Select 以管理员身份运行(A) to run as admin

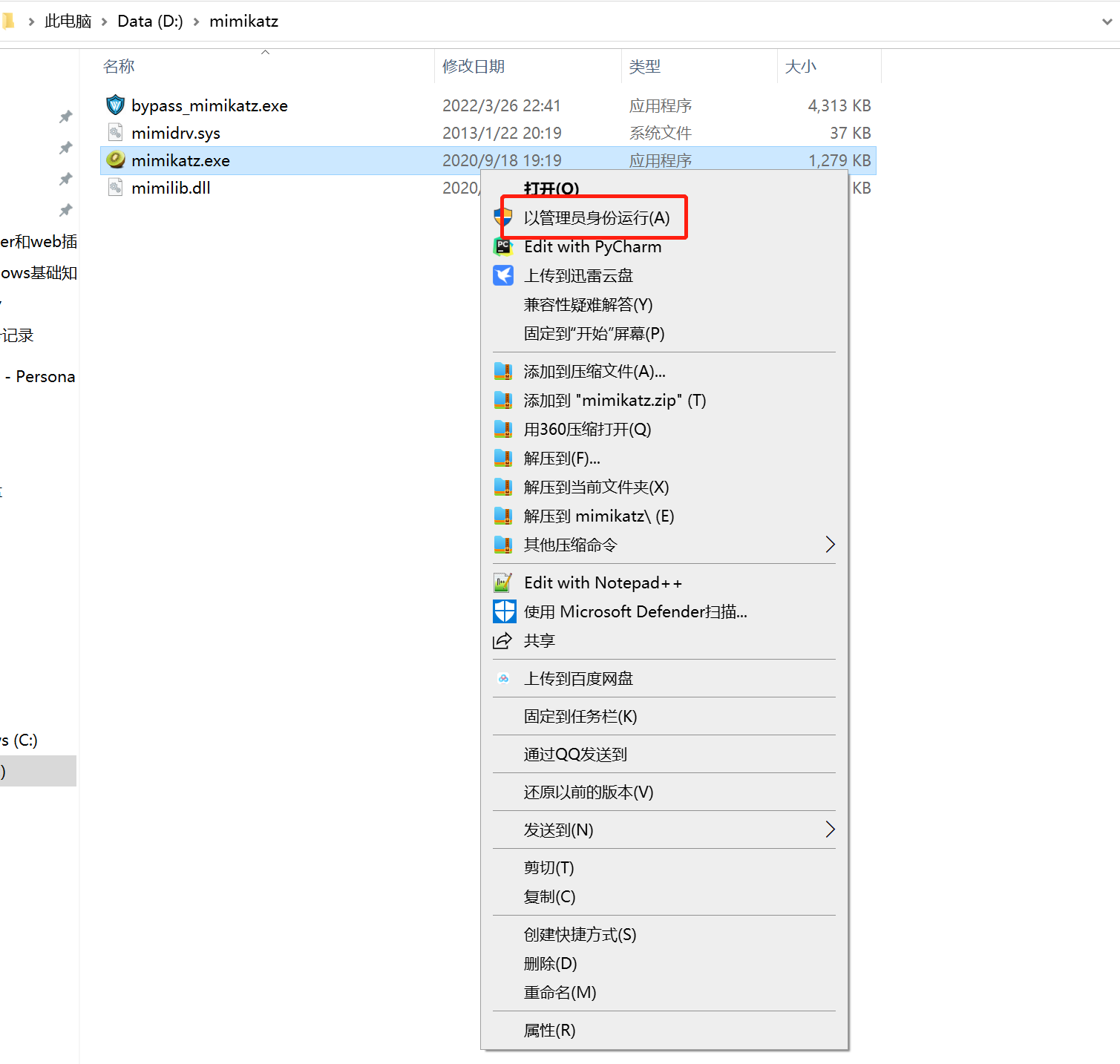[597, 217]
